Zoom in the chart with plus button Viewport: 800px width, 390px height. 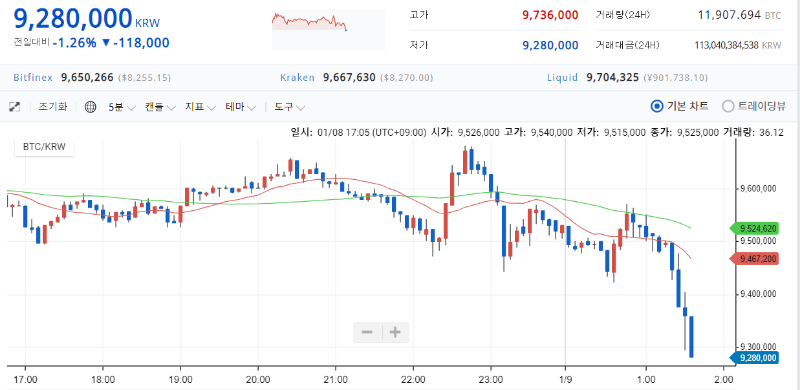[395, 332]
